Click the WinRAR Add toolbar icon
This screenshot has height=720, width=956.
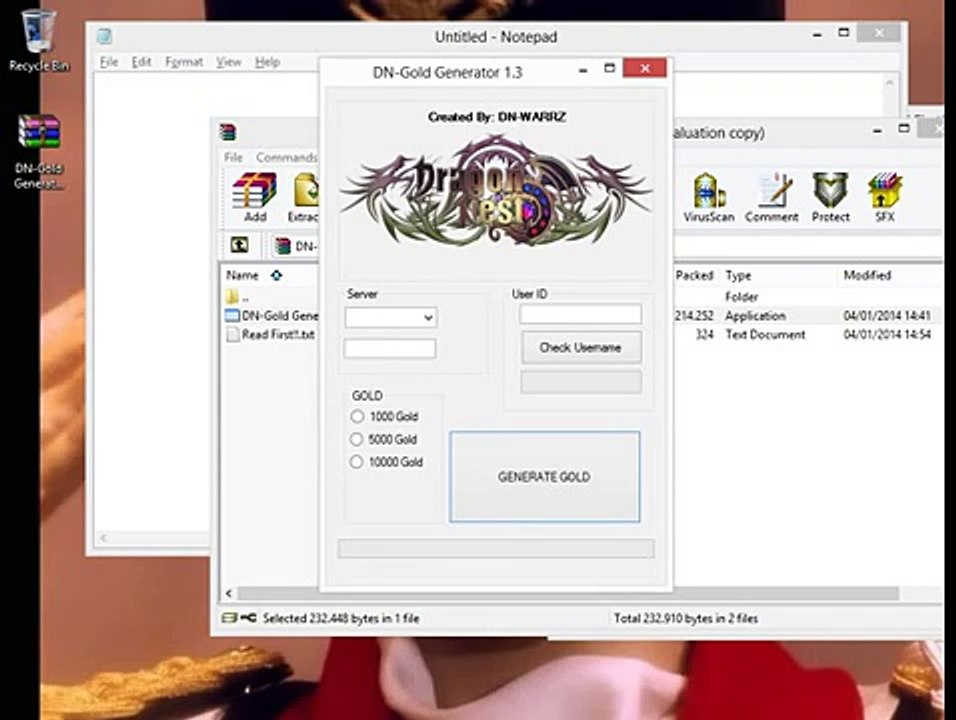click(x=254, y=197)
